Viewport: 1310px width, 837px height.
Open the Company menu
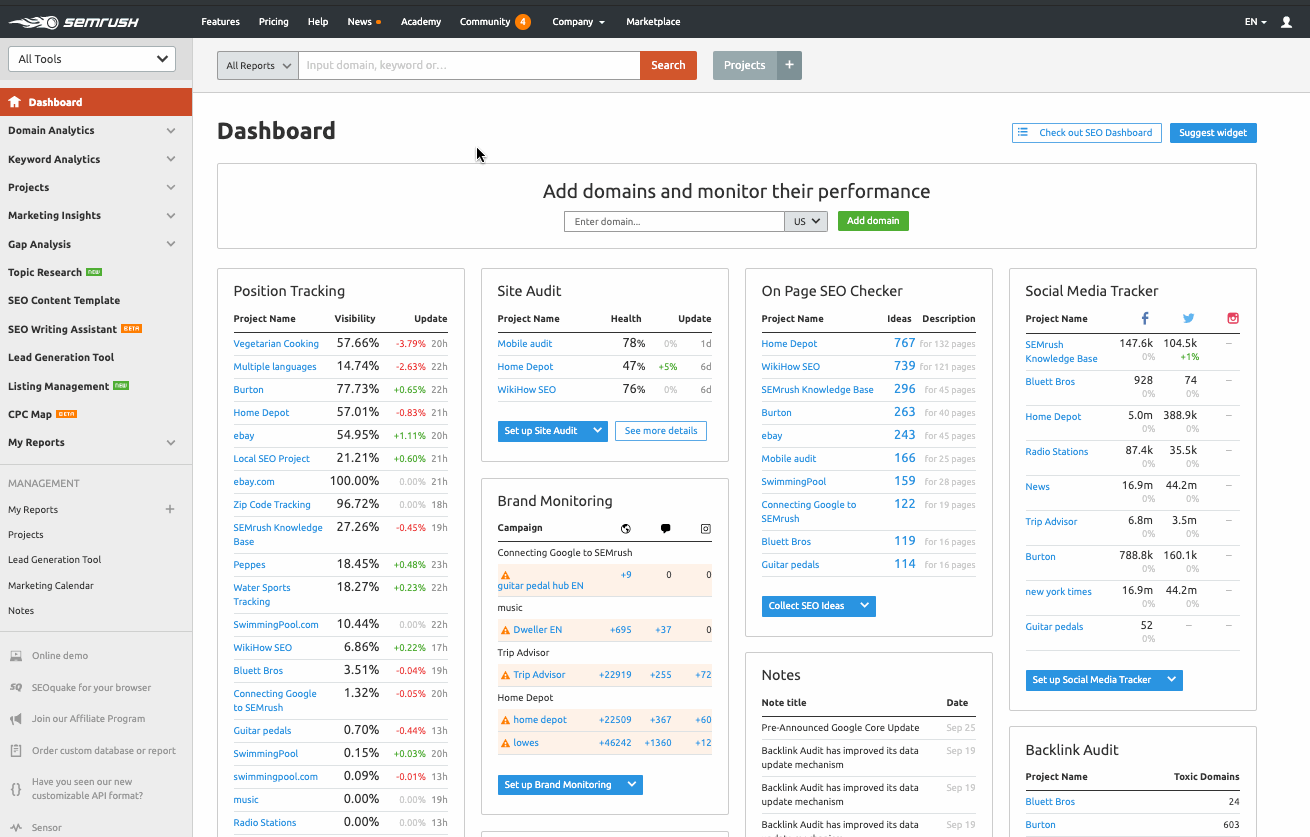(578, 22)
